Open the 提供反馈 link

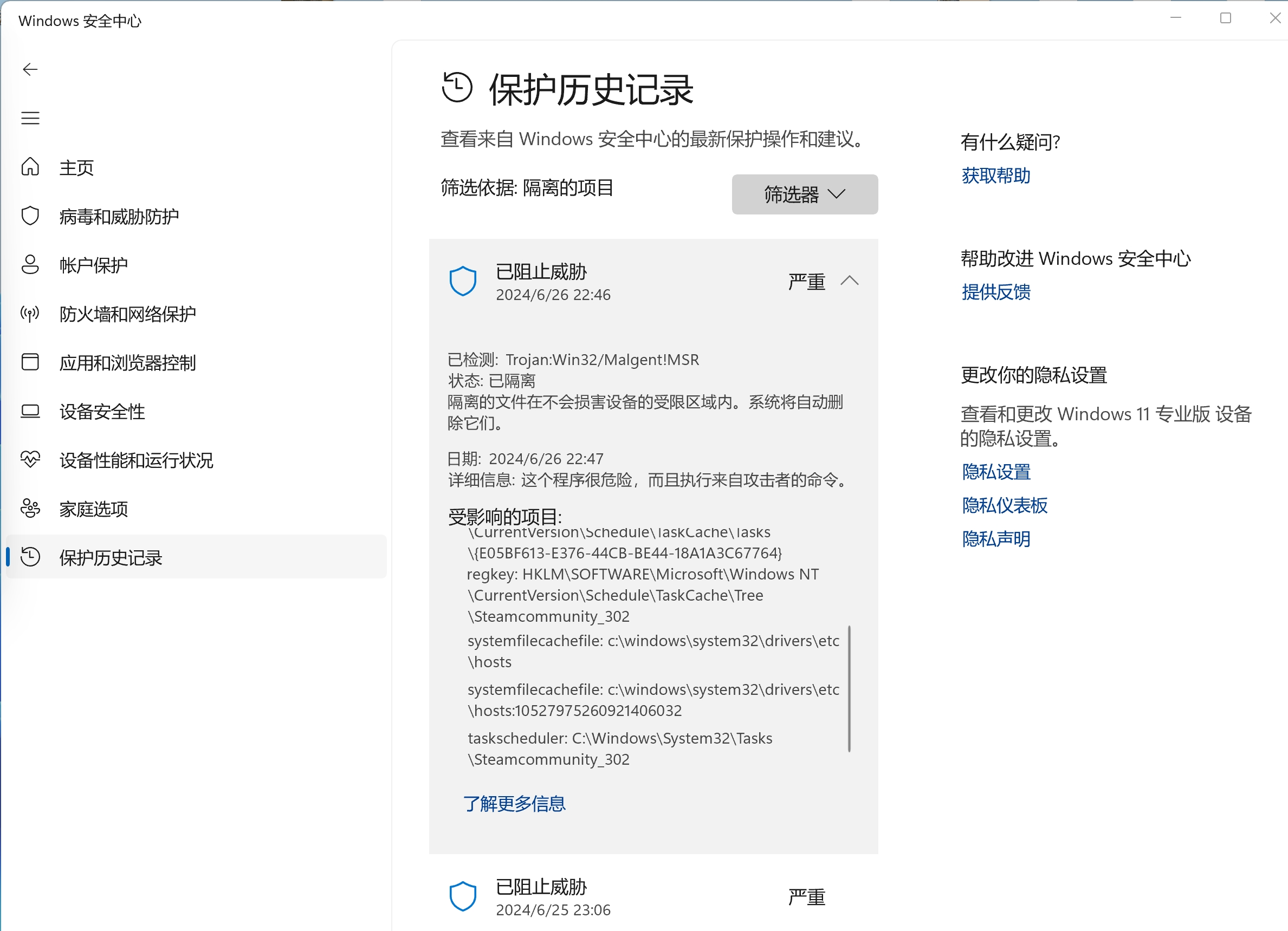(996, 292)
